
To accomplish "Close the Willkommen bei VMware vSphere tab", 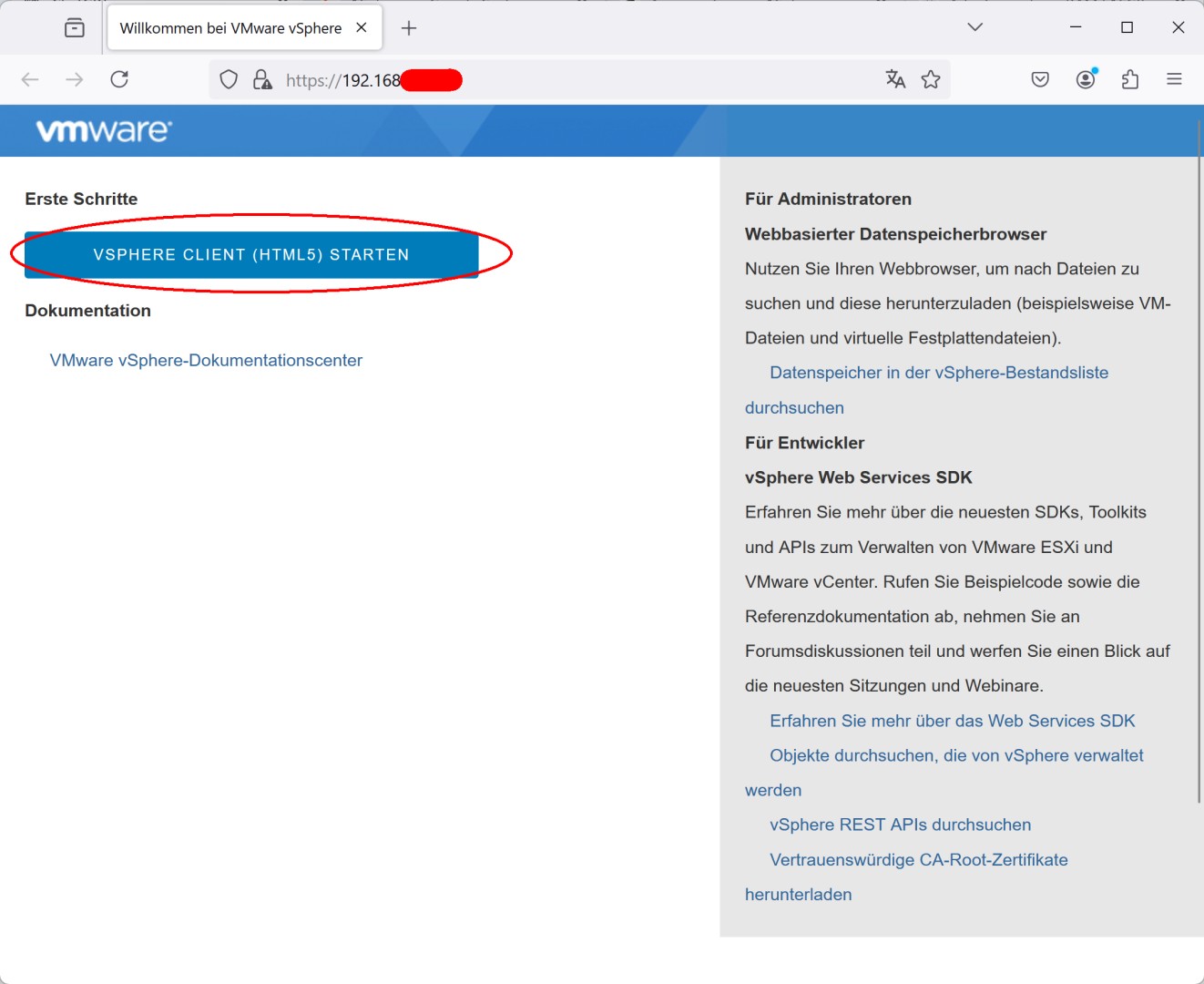I will click(362, 27).
